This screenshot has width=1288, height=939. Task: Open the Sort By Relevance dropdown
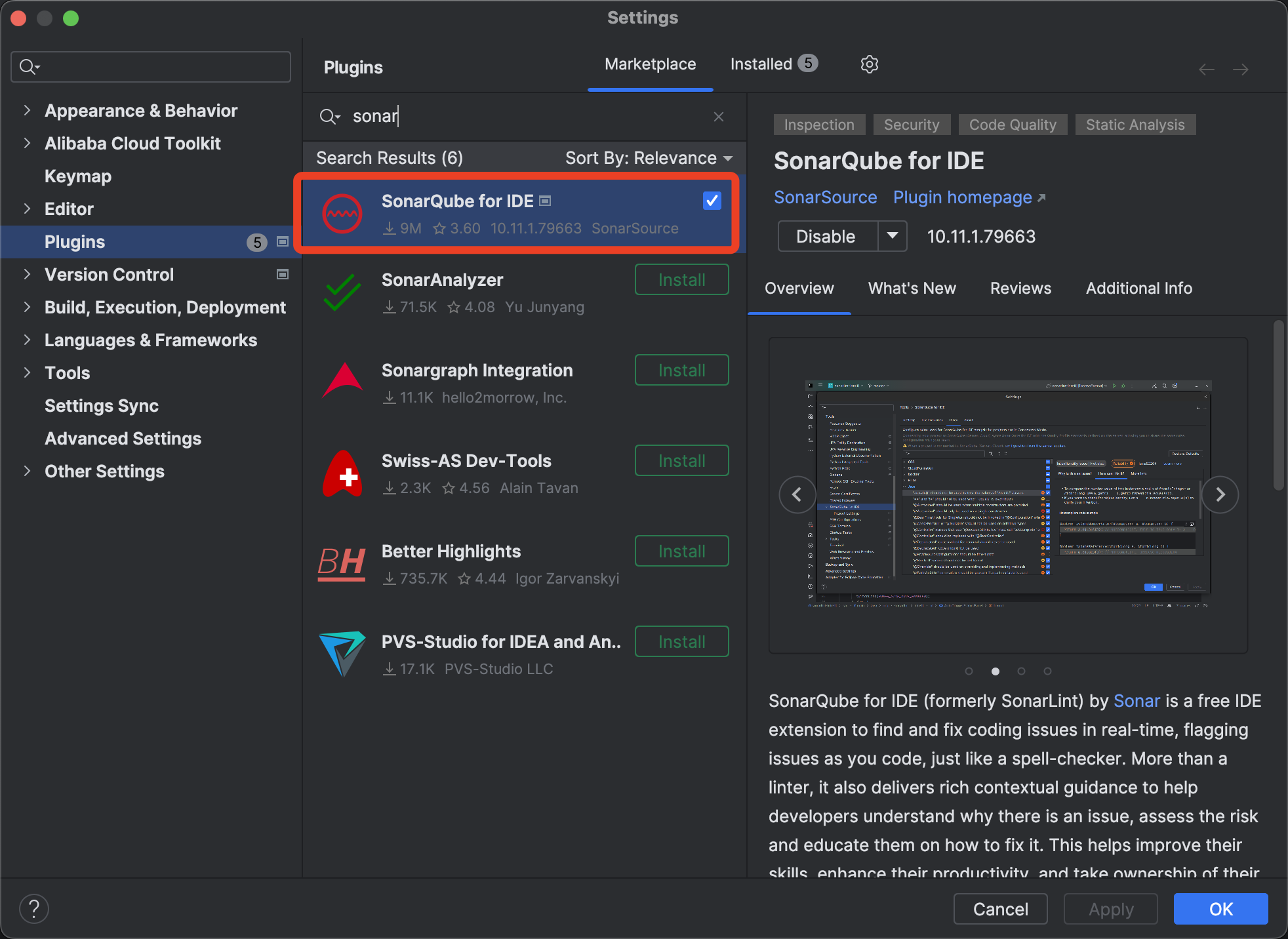[649, 158]
